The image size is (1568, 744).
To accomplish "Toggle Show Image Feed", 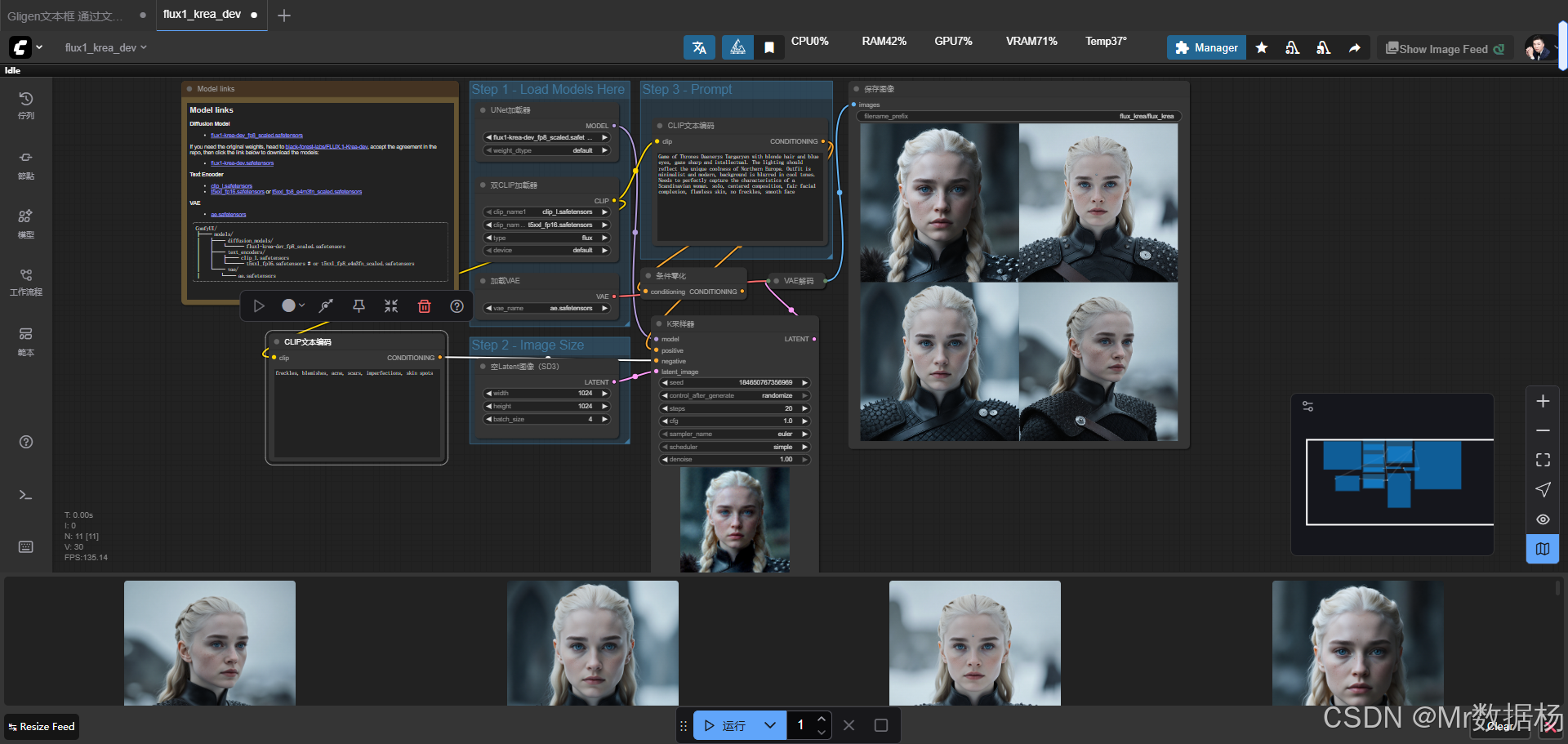I will click(1445, 49).
